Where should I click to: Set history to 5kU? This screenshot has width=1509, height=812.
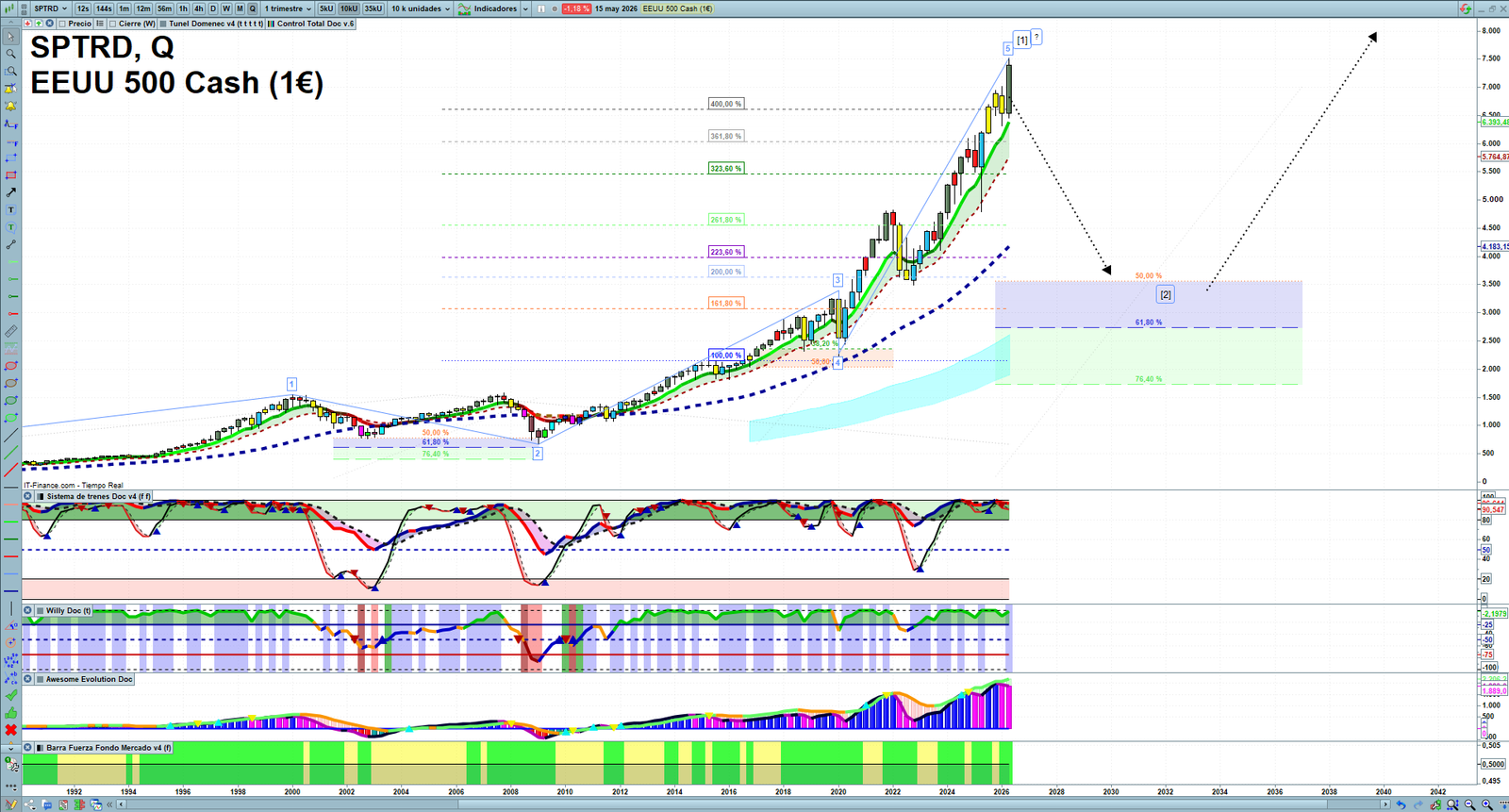click(326, 8)
